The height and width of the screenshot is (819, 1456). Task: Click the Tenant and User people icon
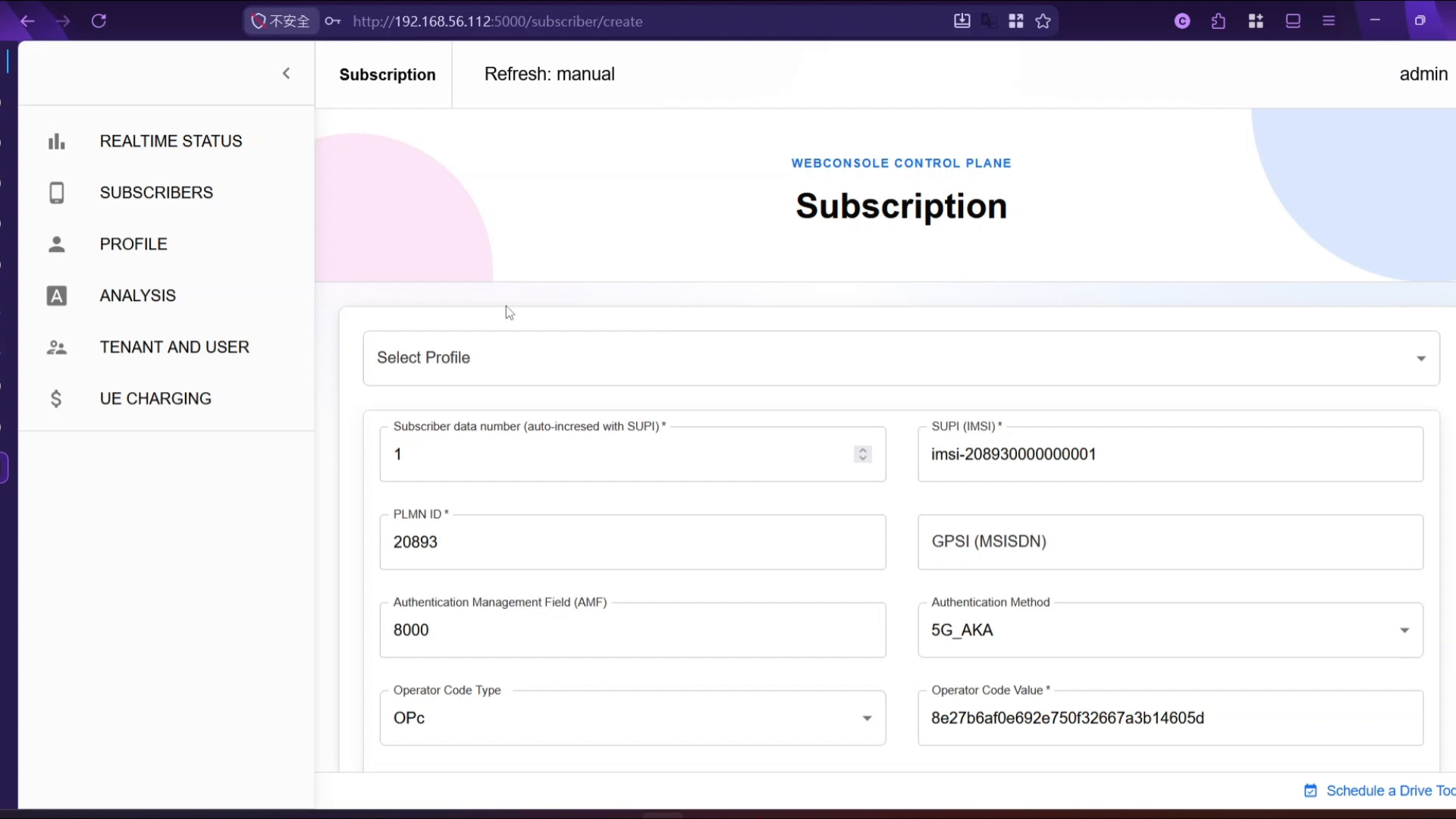coord(57,347)
